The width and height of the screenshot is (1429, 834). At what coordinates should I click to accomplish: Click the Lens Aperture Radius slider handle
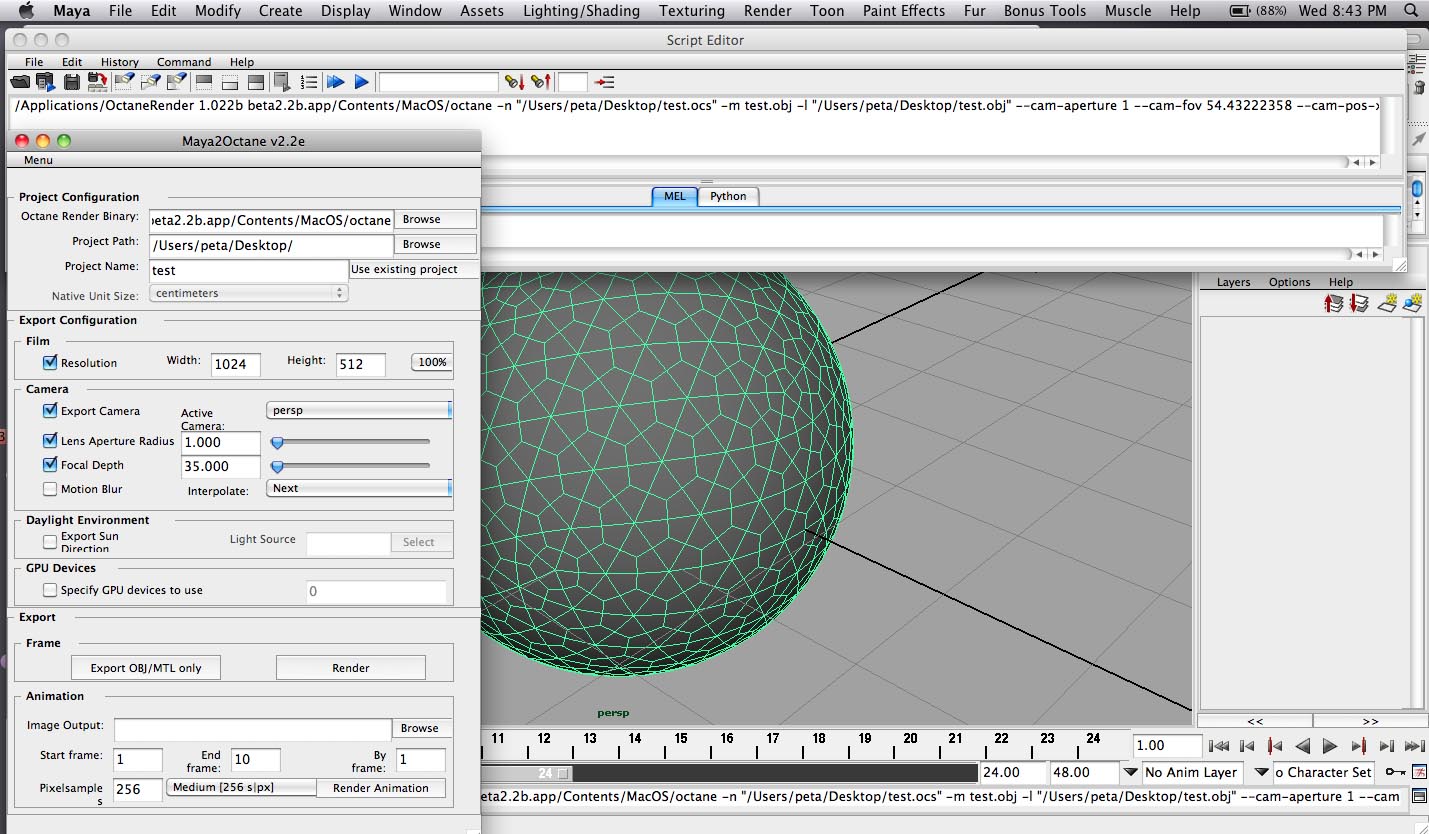point(278,441)
